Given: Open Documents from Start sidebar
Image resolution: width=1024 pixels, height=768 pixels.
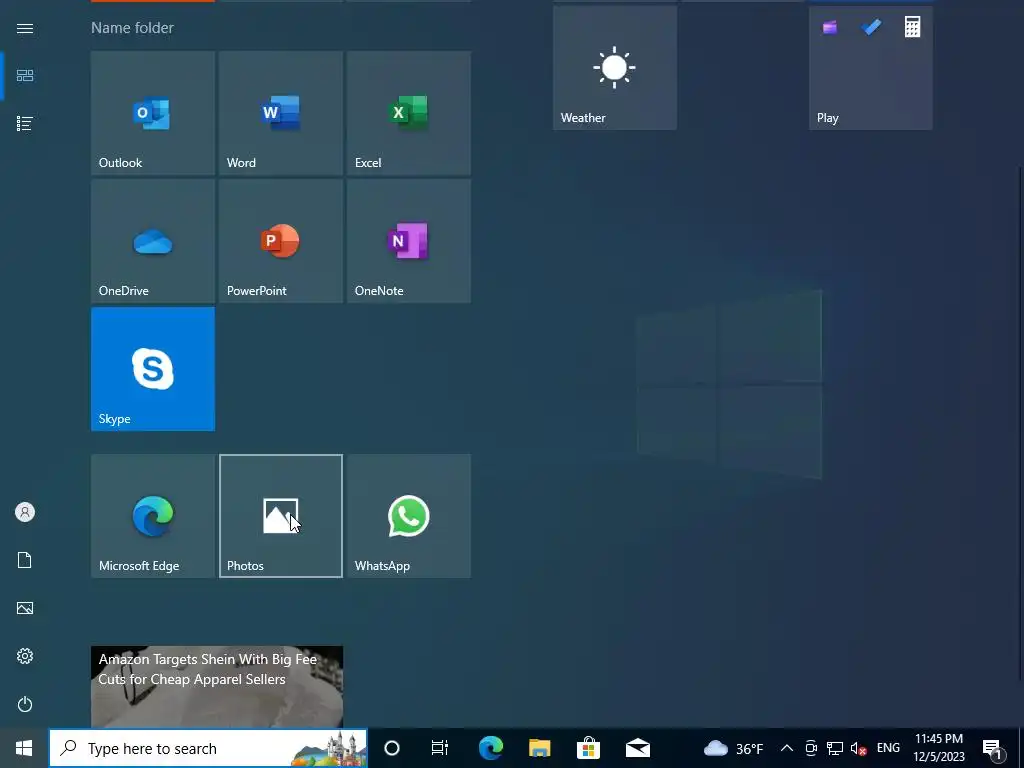Looking at the screenshot, I should pos(25,560).
